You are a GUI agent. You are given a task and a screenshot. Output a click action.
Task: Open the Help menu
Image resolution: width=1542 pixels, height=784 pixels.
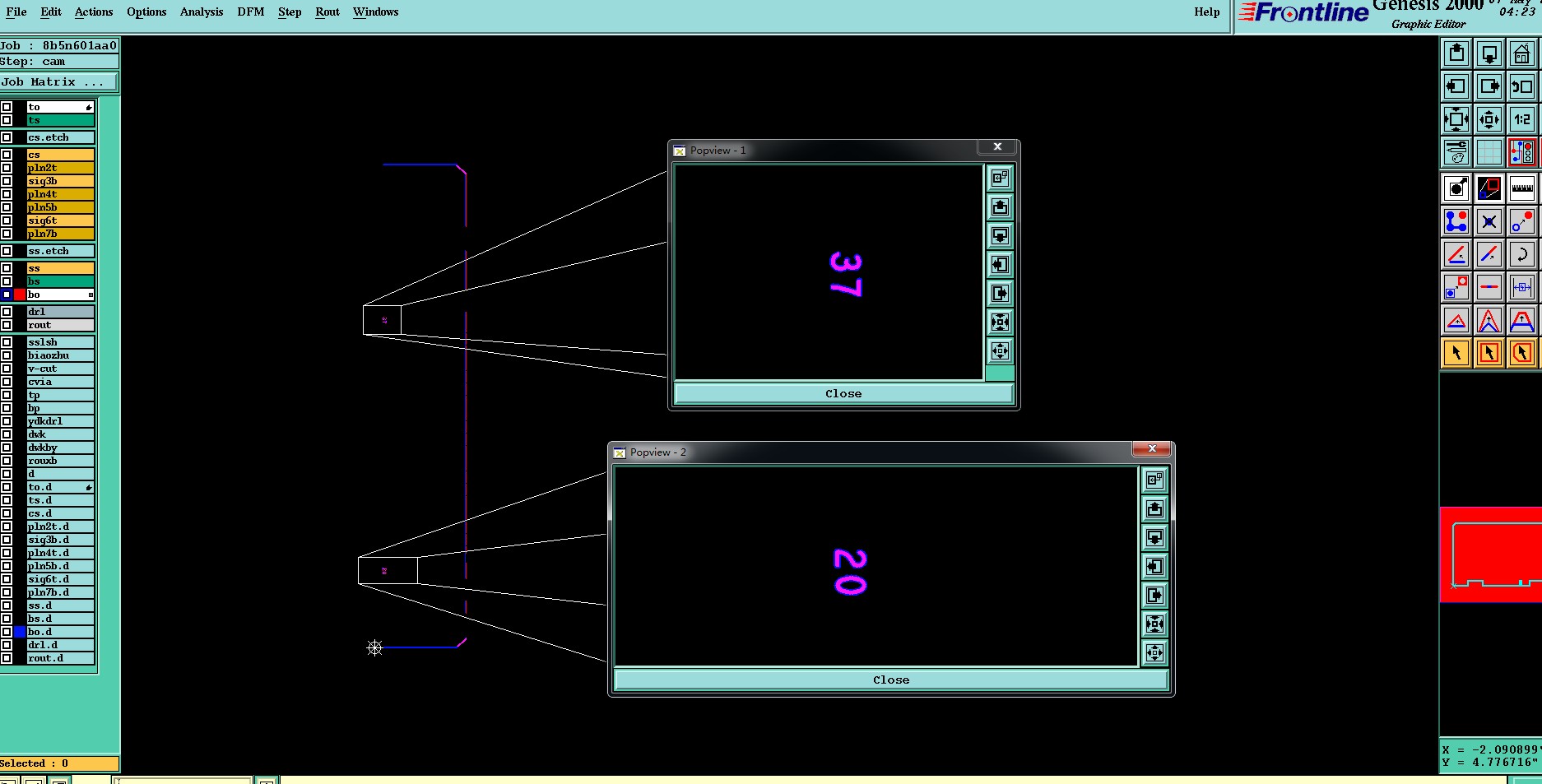[1207, 12]
